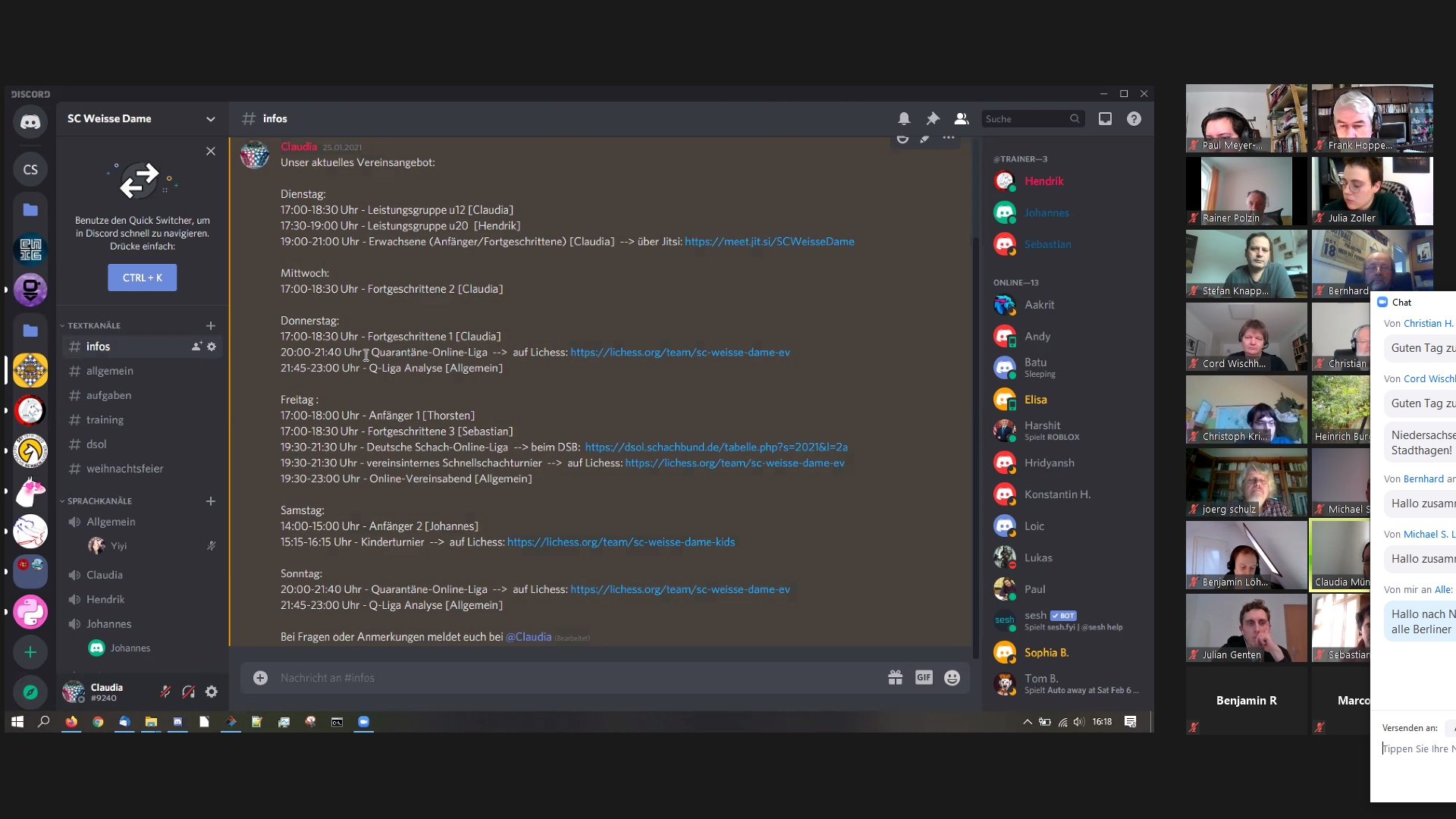Click the @Claudia mention
Screen dimensions: 1456x819
529,637
